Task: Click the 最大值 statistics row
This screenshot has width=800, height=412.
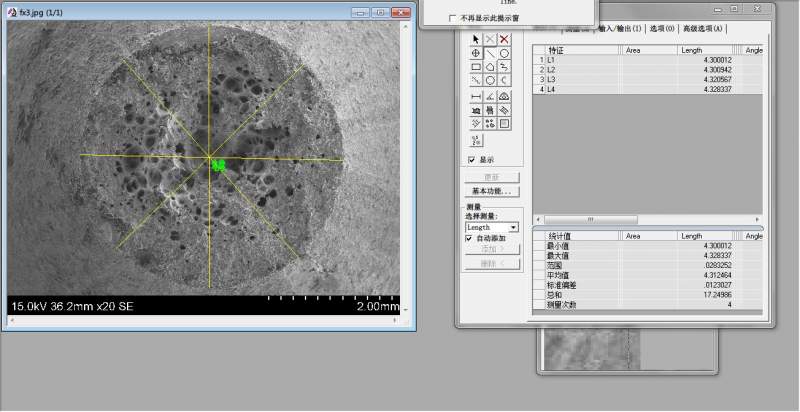Action: 648,255
